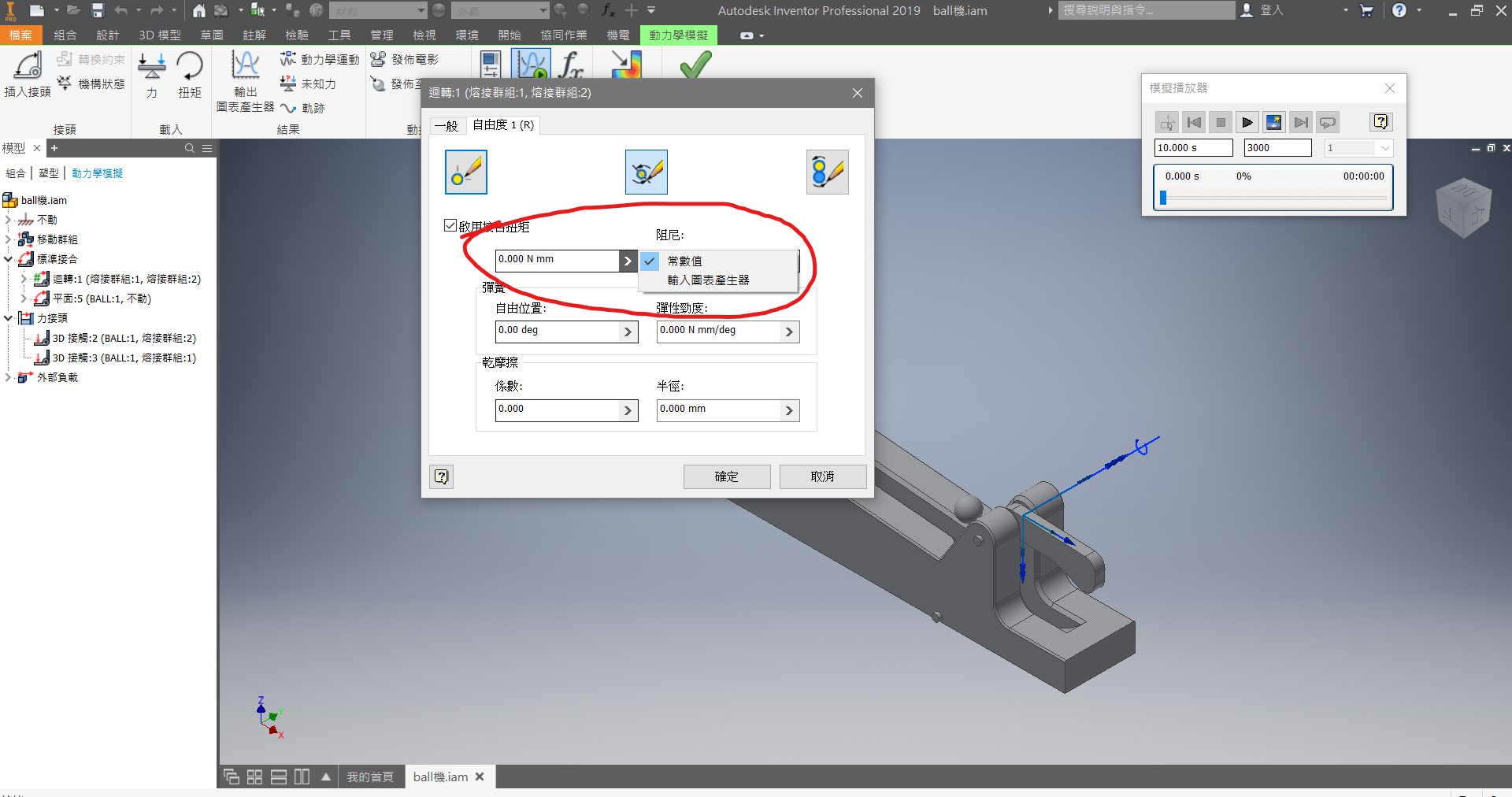The width and height of the screenshot is (1512, 797).
Task: Expand the Revolution:1 (迴轉:1) joint node
Action: 24,279
